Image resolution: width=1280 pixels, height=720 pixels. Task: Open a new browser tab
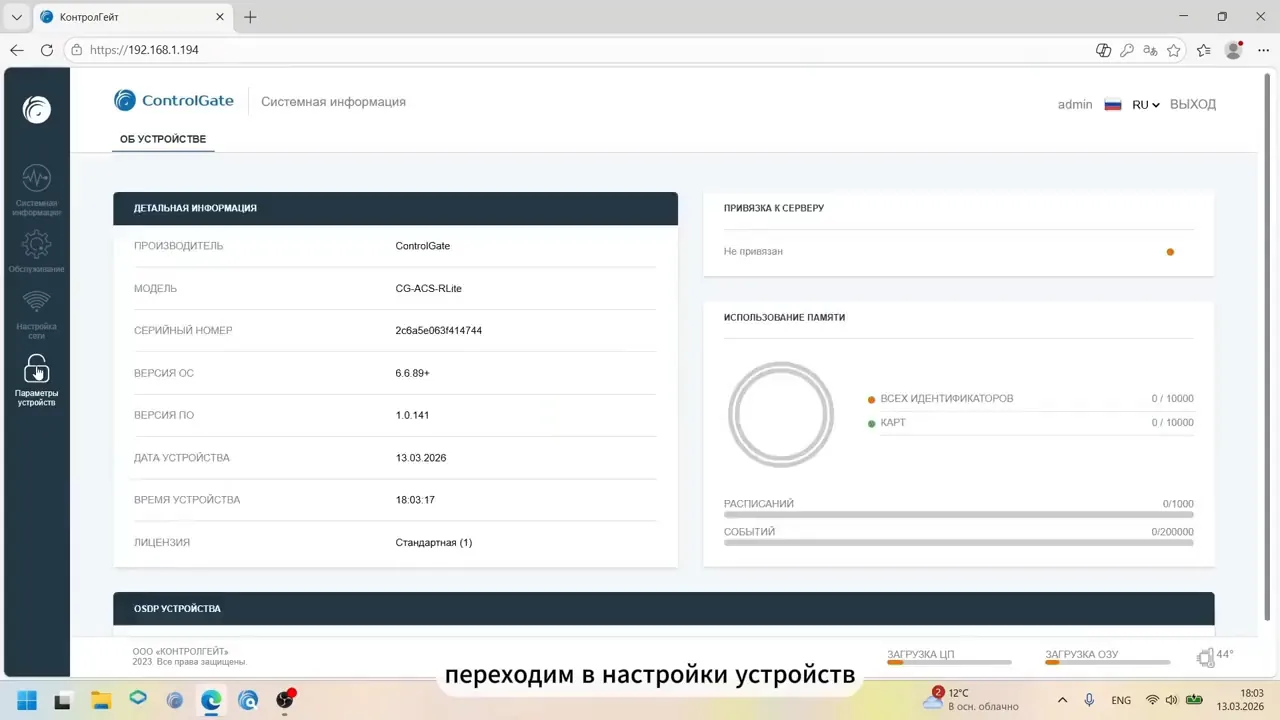click(x=250, y=17)
